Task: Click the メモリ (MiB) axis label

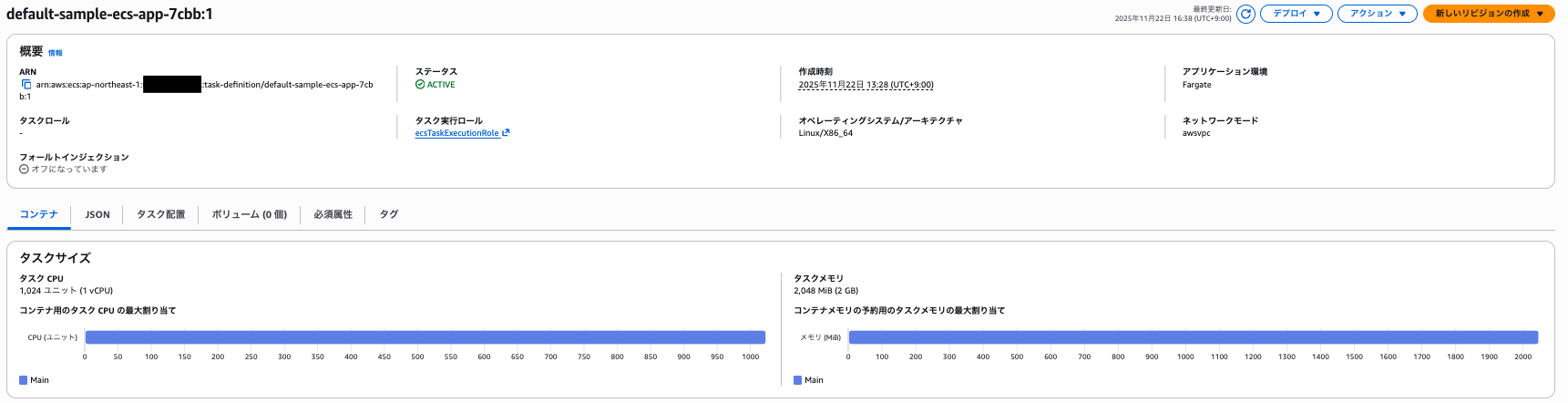Action: point(820,337)
